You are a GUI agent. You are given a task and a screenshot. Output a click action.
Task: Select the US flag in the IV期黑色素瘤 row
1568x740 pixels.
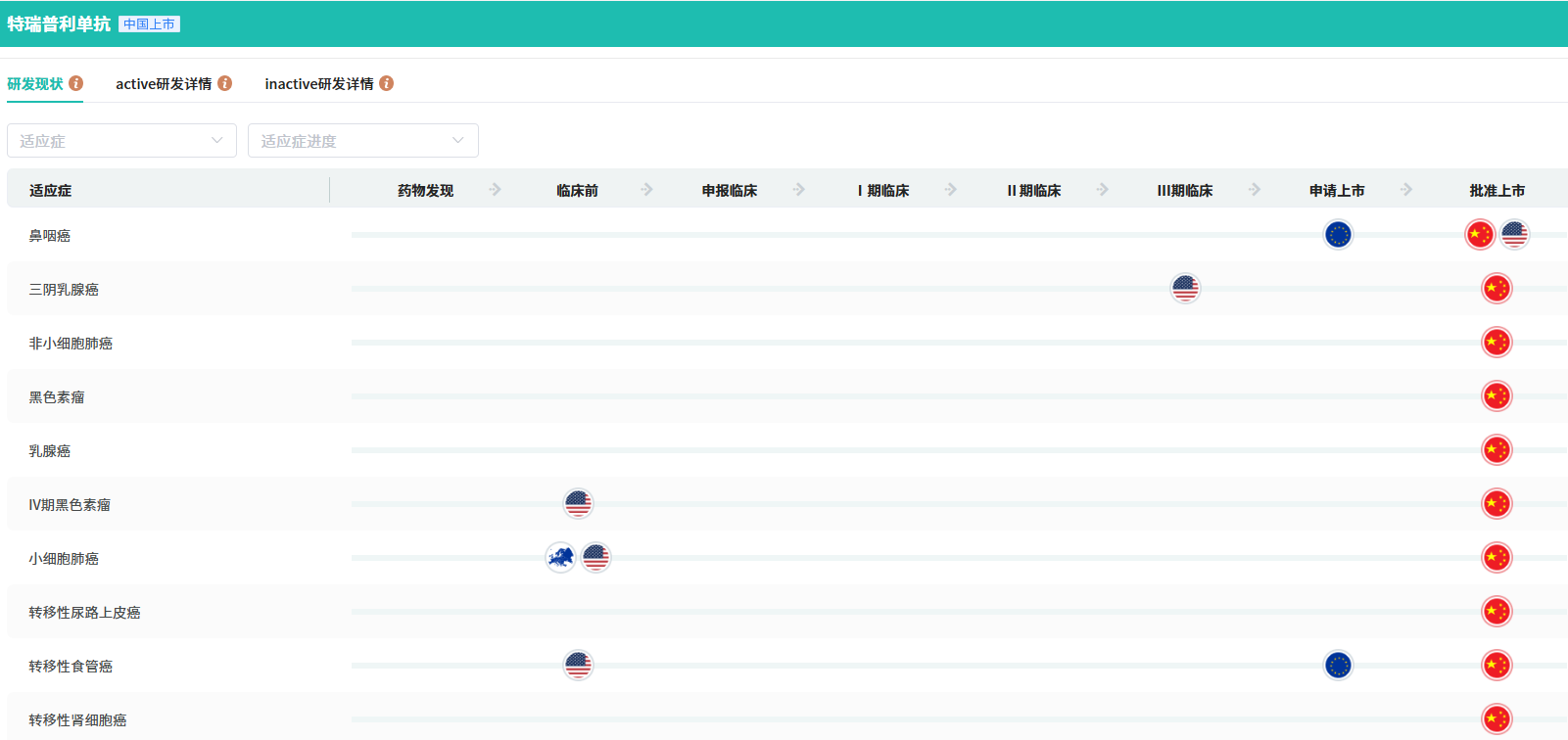tap(578, 504)
